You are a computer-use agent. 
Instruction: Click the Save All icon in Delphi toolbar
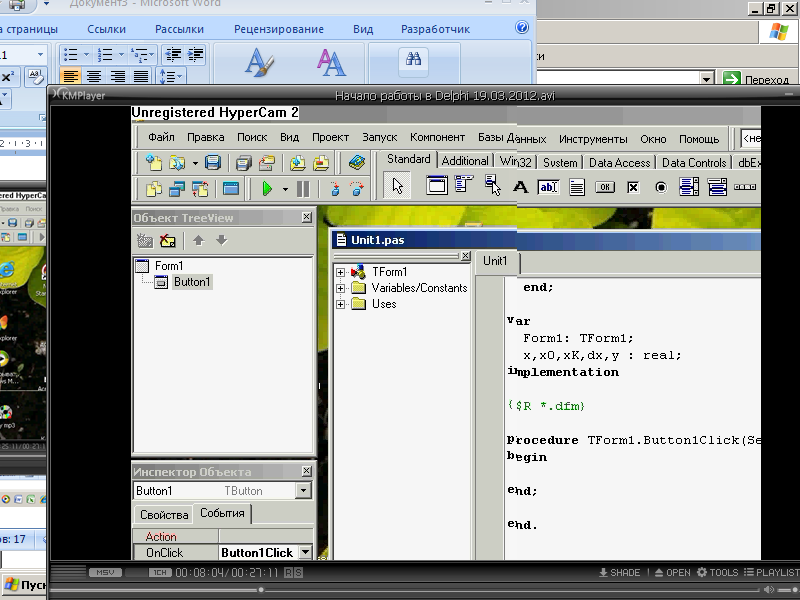(x=243, y=163)
